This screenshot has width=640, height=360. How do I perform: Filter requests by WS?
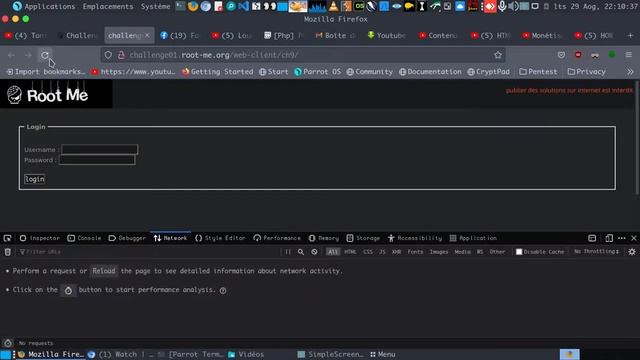click(480, 252)
